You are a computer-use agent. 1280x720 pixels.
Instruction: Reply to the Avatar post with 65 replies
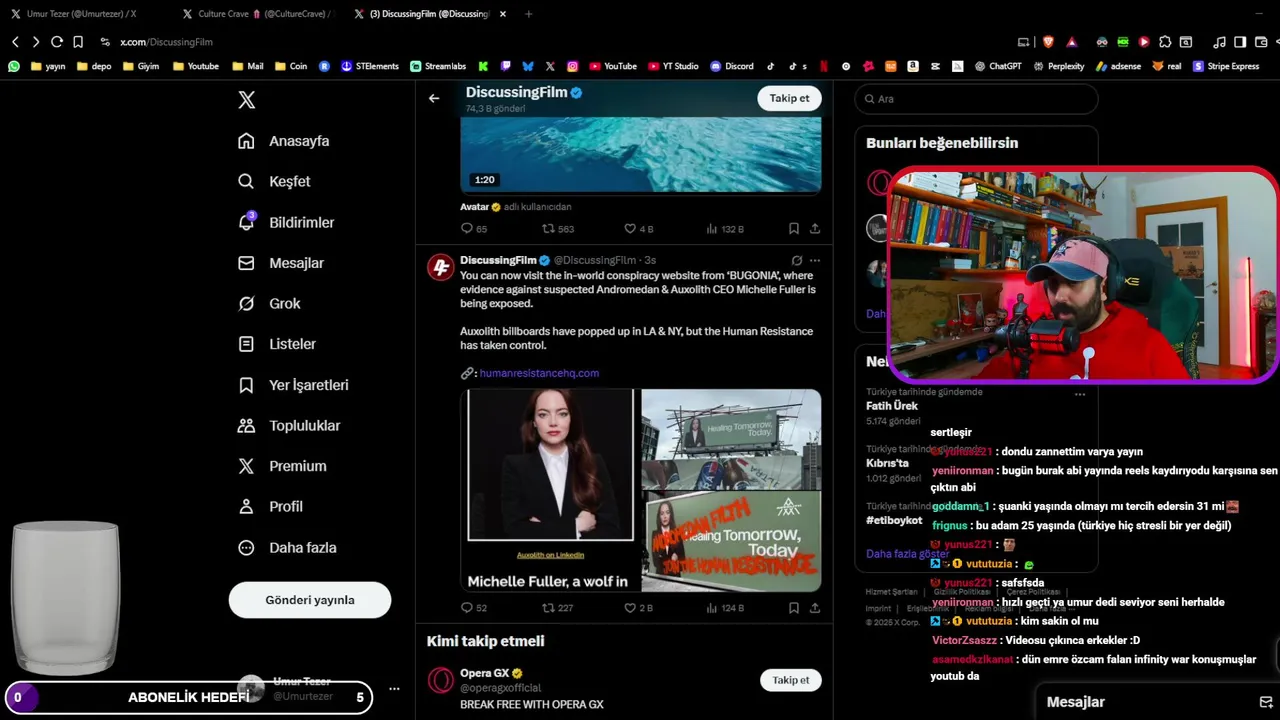(473, 229)
